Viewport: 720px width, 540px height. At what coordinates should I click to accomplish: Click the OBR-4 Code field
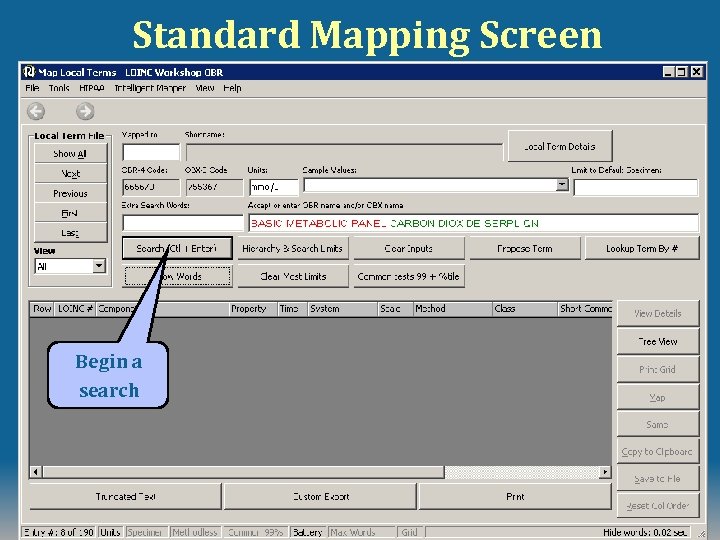click(x=151, y=187)
